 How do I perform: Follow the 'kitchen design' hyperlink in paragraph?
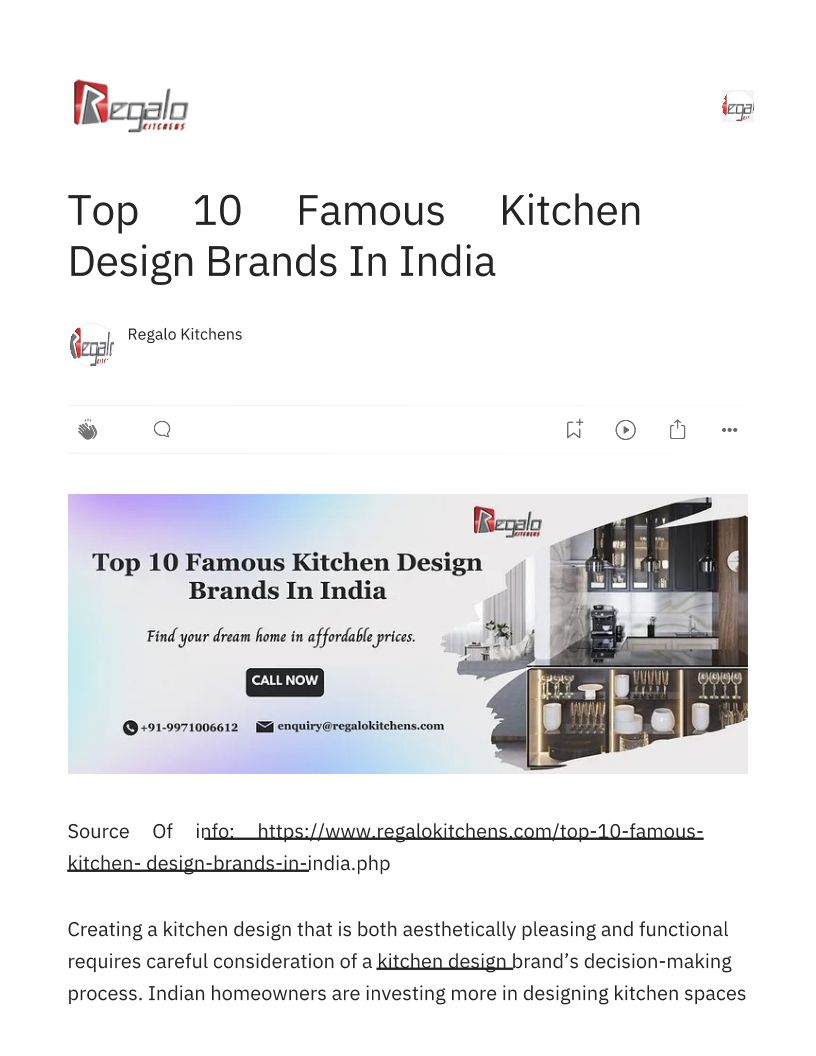tap(444, 961)
